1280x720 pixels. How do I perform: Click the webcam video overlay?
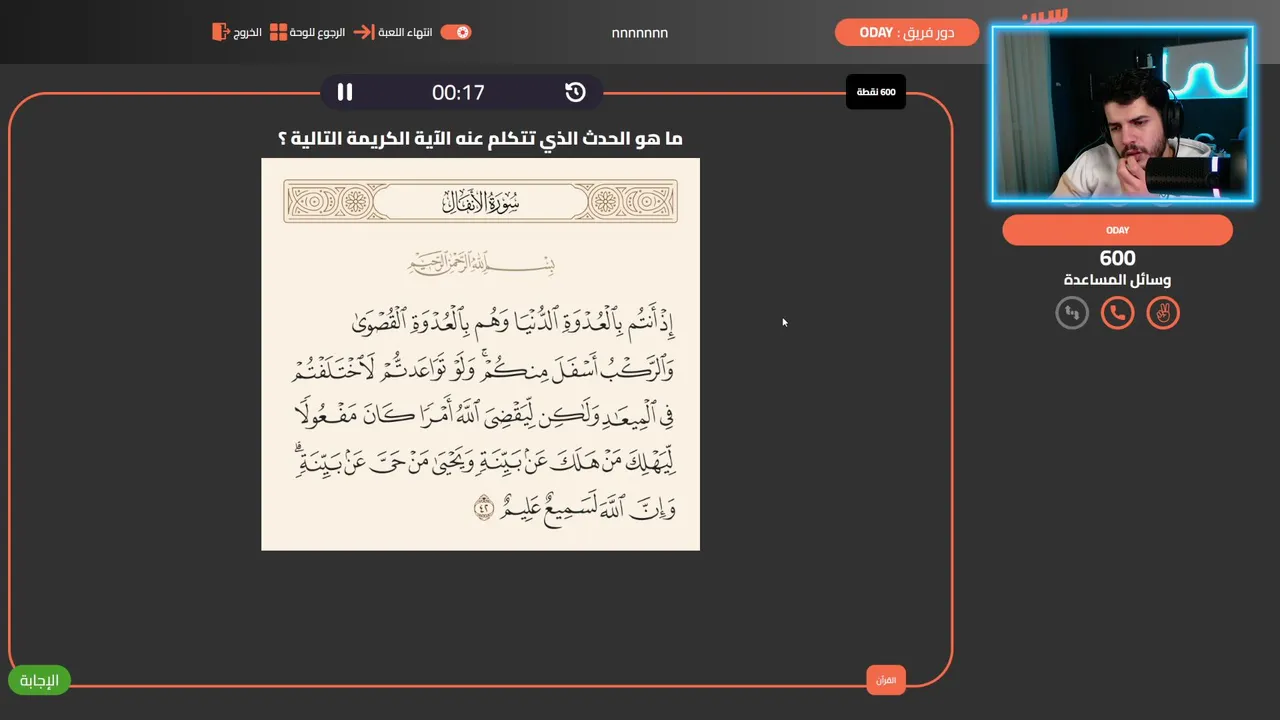(x=1122, y=114)
